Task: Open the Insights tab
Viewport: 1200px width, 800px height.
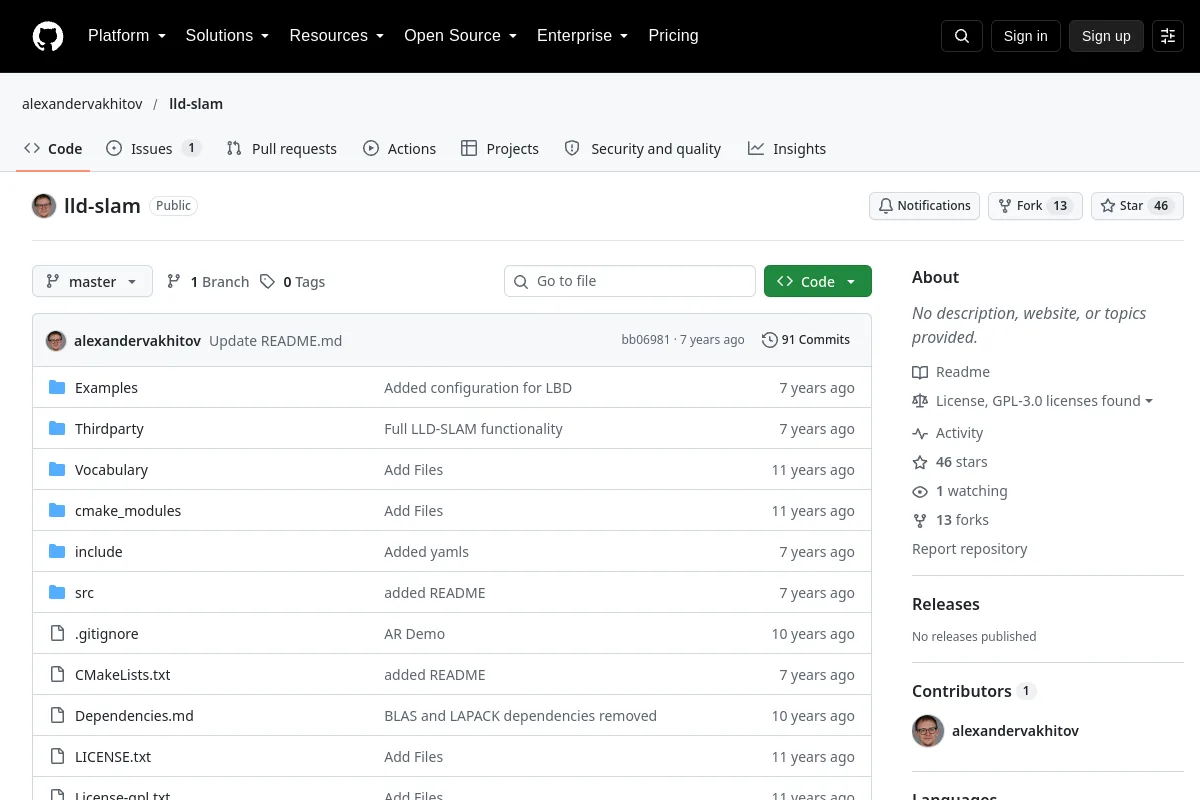Action: 787,149
